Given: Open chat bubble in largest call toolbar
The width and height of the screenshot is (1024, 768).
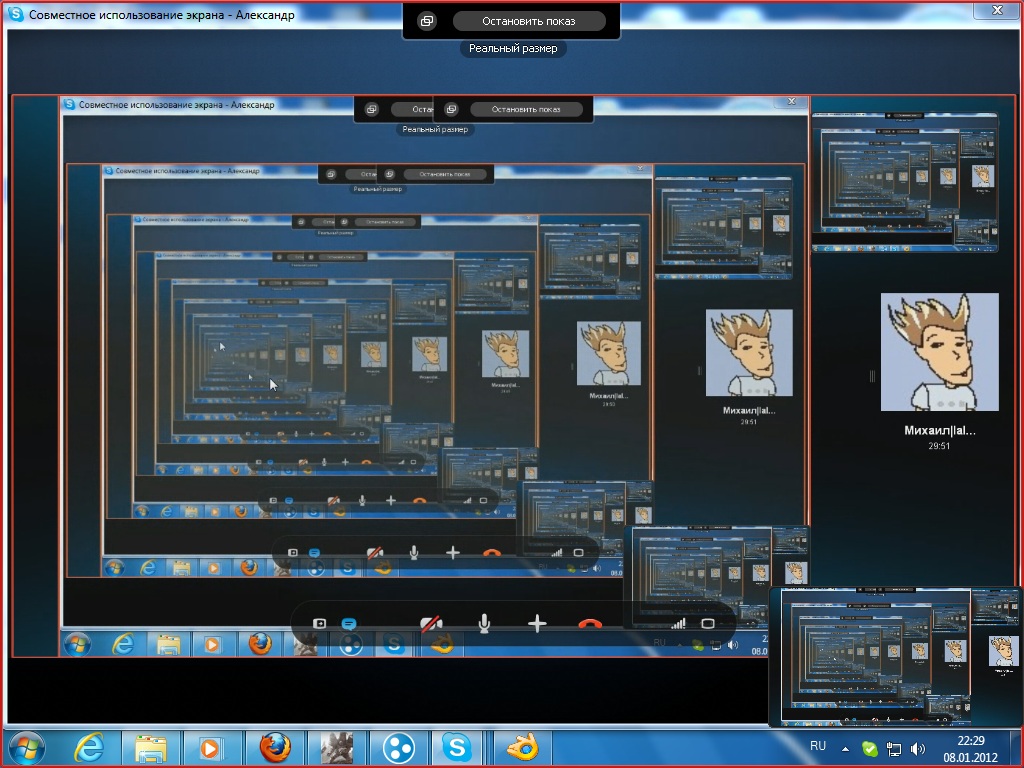Looking at the screenshot, I should 349,623.
